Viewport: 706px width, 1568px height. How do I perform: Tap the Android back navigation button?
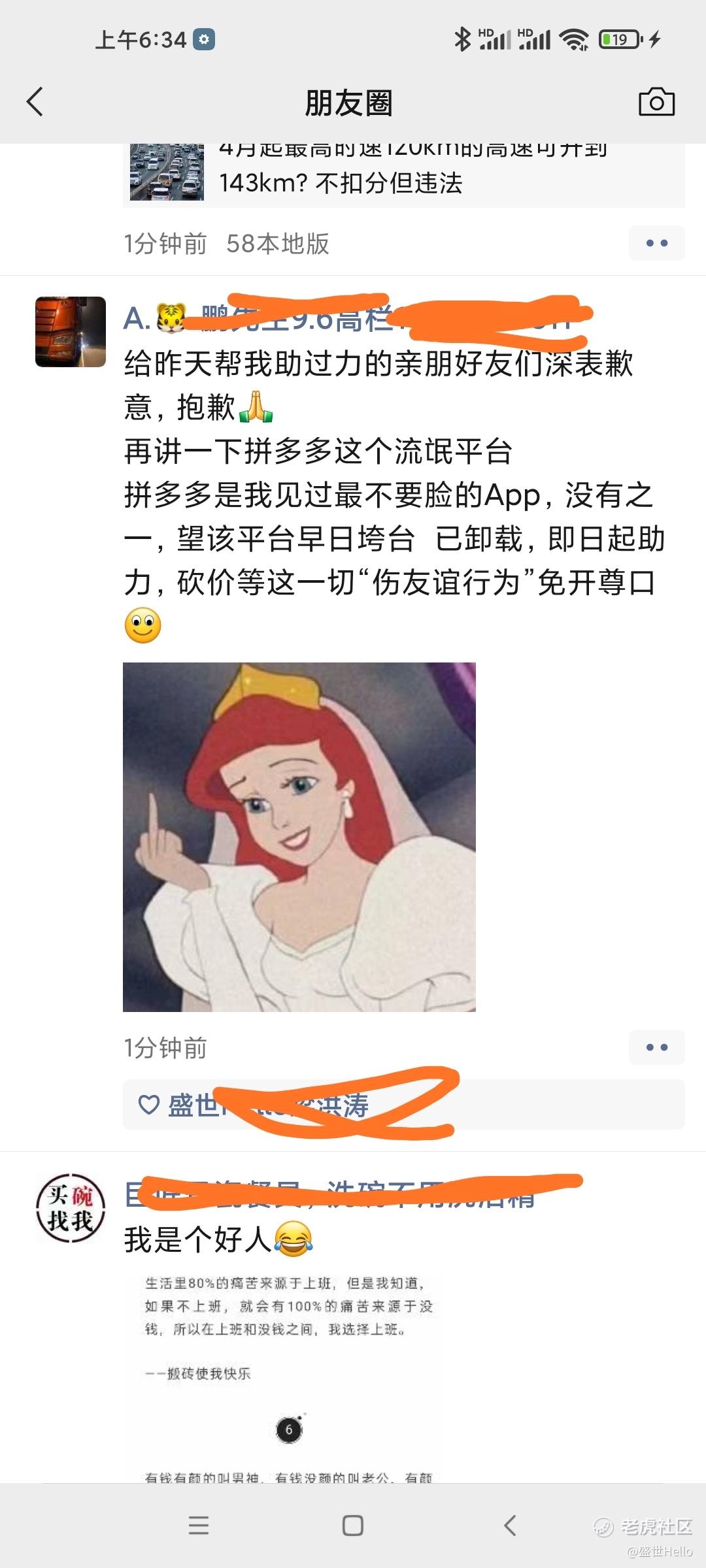tap(510, 1526)
